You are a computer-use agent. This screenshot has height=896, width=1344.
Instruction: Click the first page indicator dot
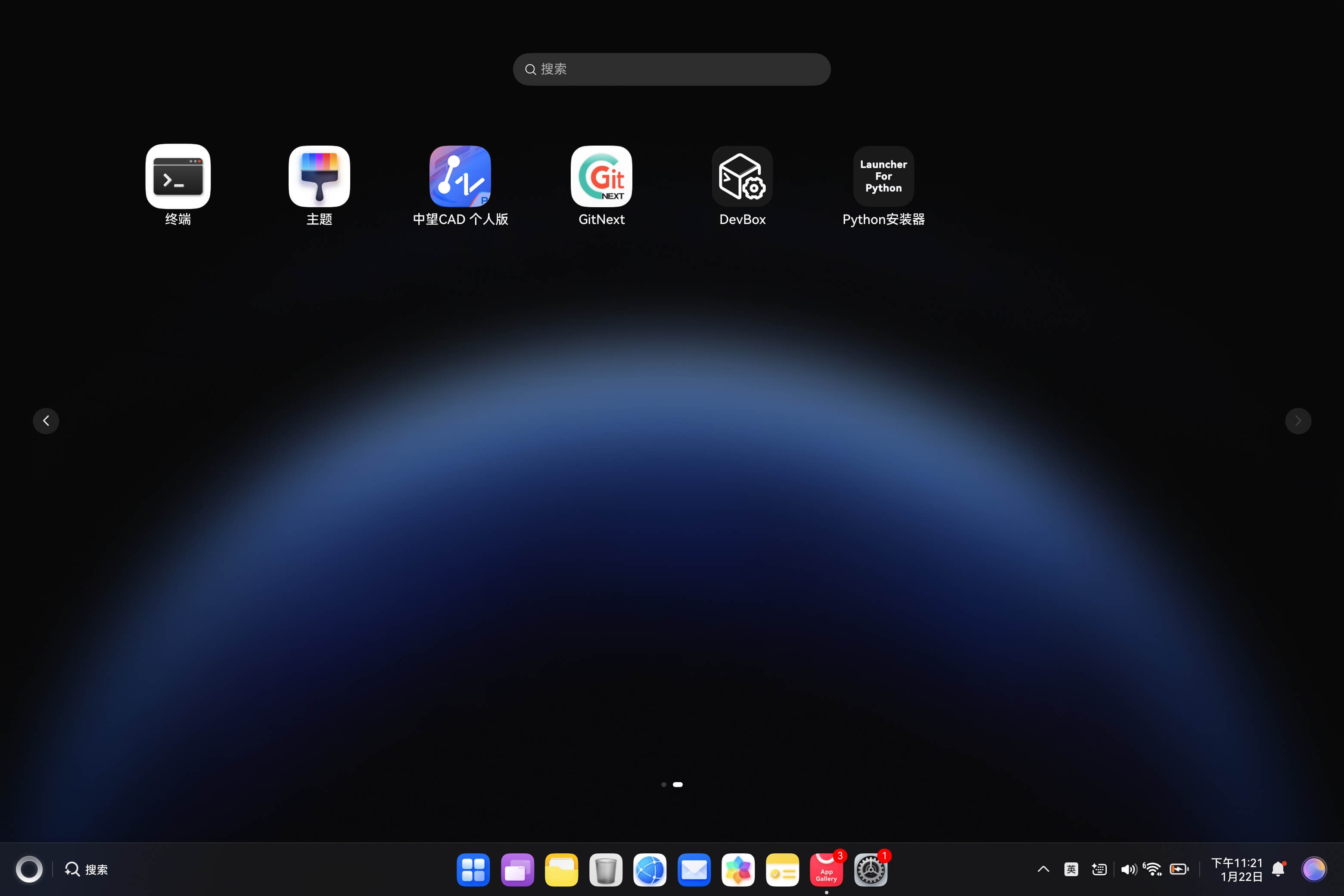(663, 784)
